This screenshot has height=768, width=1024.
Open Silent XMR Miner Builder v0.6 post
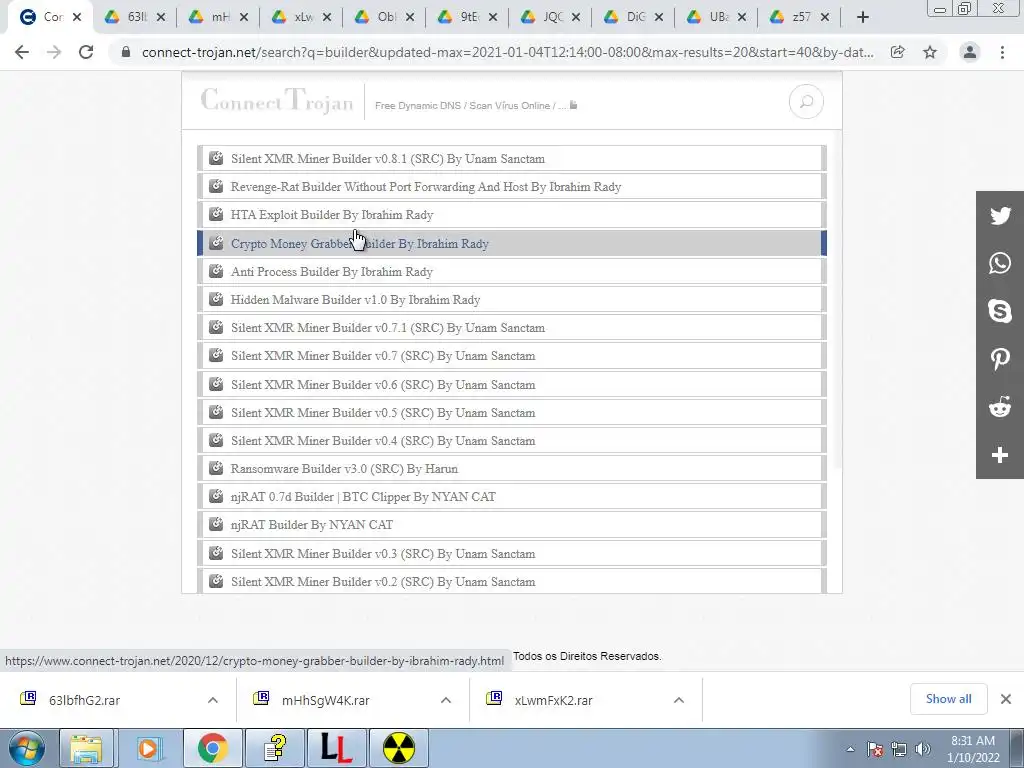512,385
